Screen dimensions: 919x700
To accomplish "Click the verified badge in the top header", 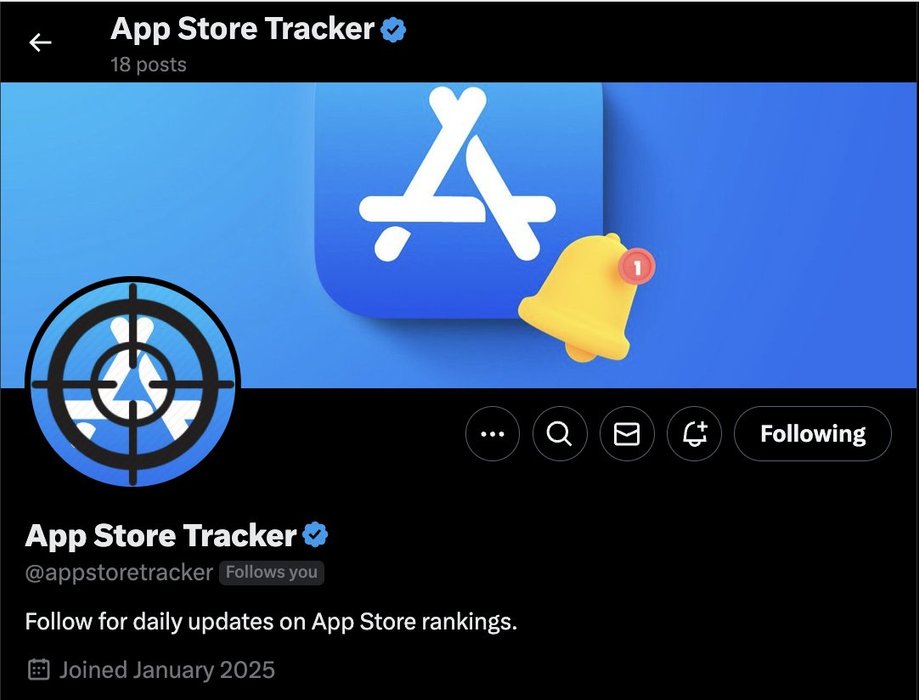I will [393, 30].
